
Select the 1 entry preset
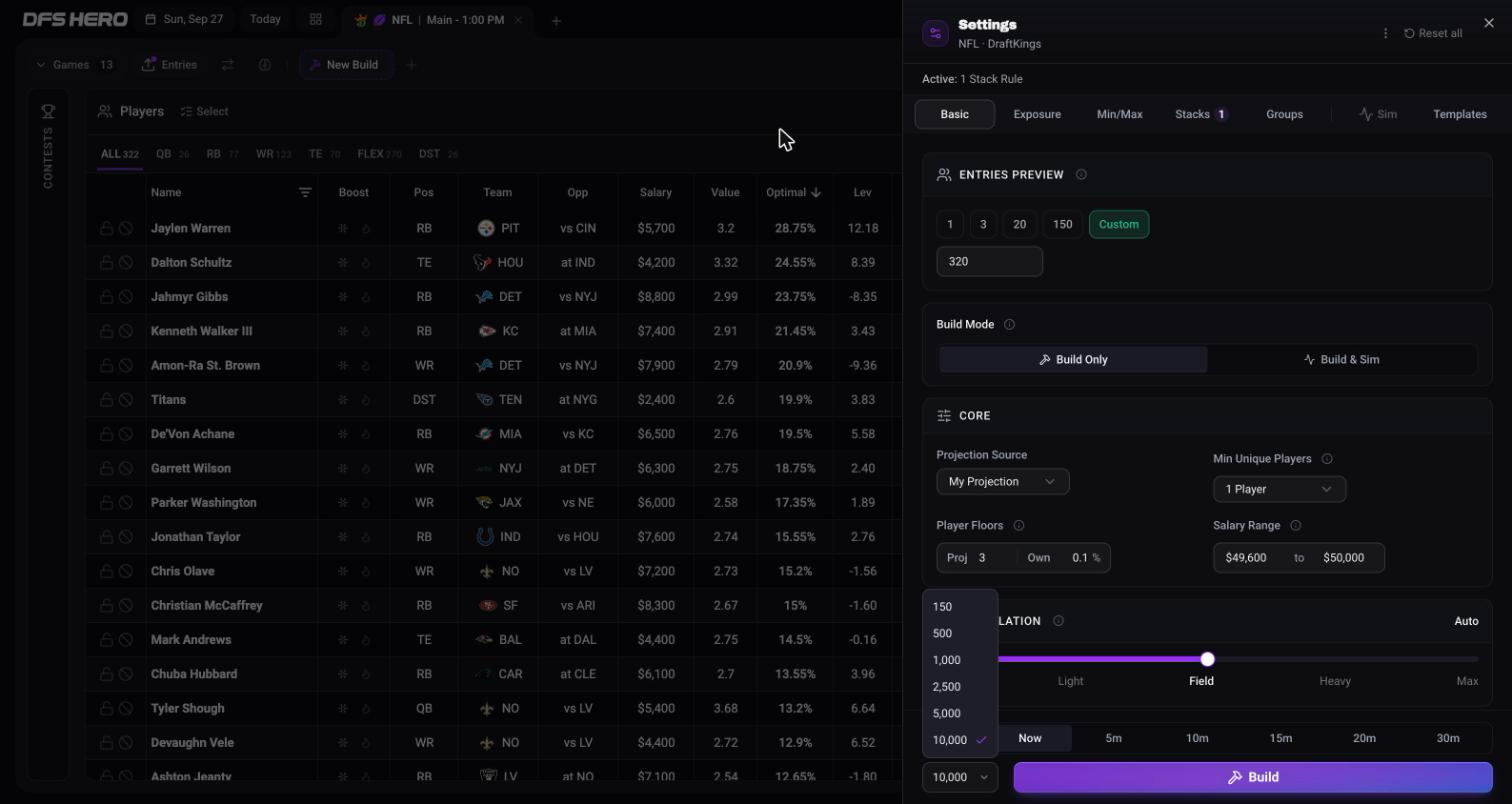click(950, 224)
